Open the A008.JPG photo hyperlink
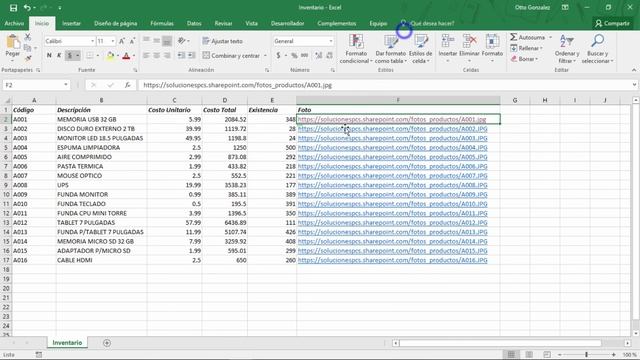The width and height of the screenshot is (640, 360). click(392, 185)
